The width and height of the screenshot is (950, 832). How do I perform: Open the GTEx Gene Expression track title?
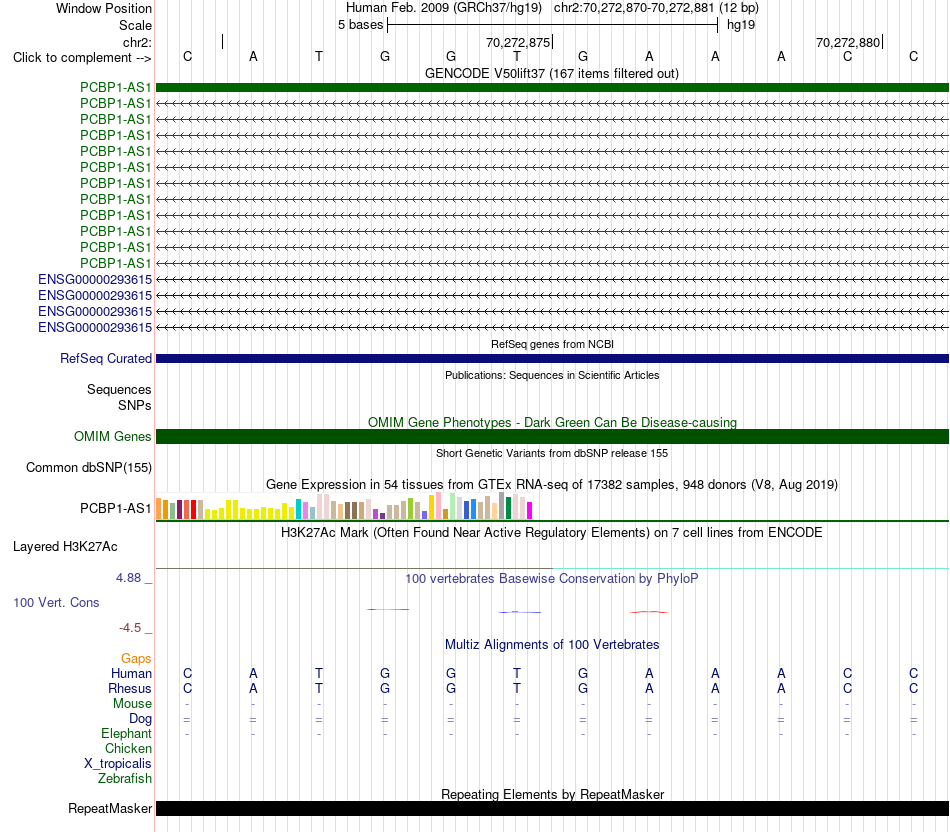[552, 485]
